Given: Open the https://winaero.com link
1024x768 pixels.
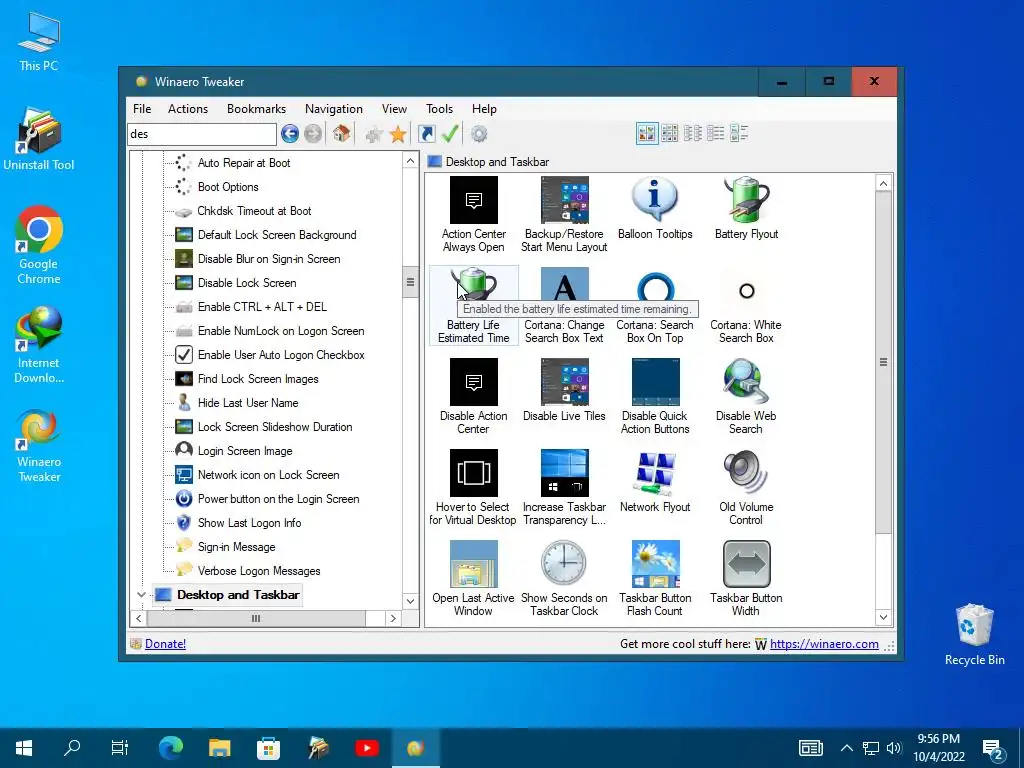Looking at the screenshot, I should point(824,644).
